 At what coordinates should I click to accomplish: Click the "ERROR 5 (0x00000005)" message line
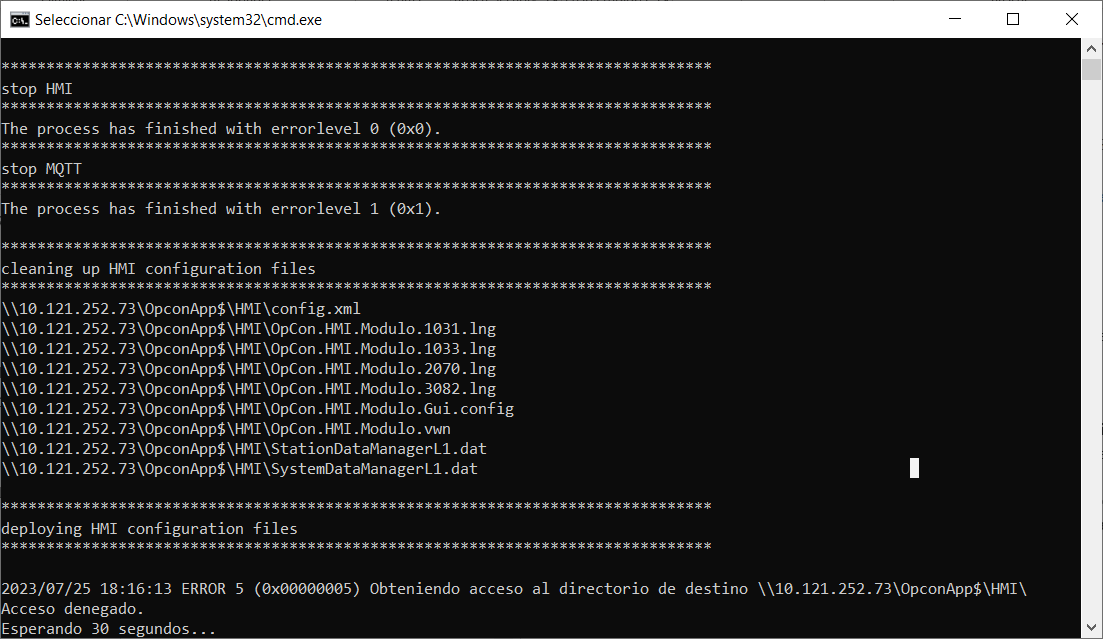(514, 589)
